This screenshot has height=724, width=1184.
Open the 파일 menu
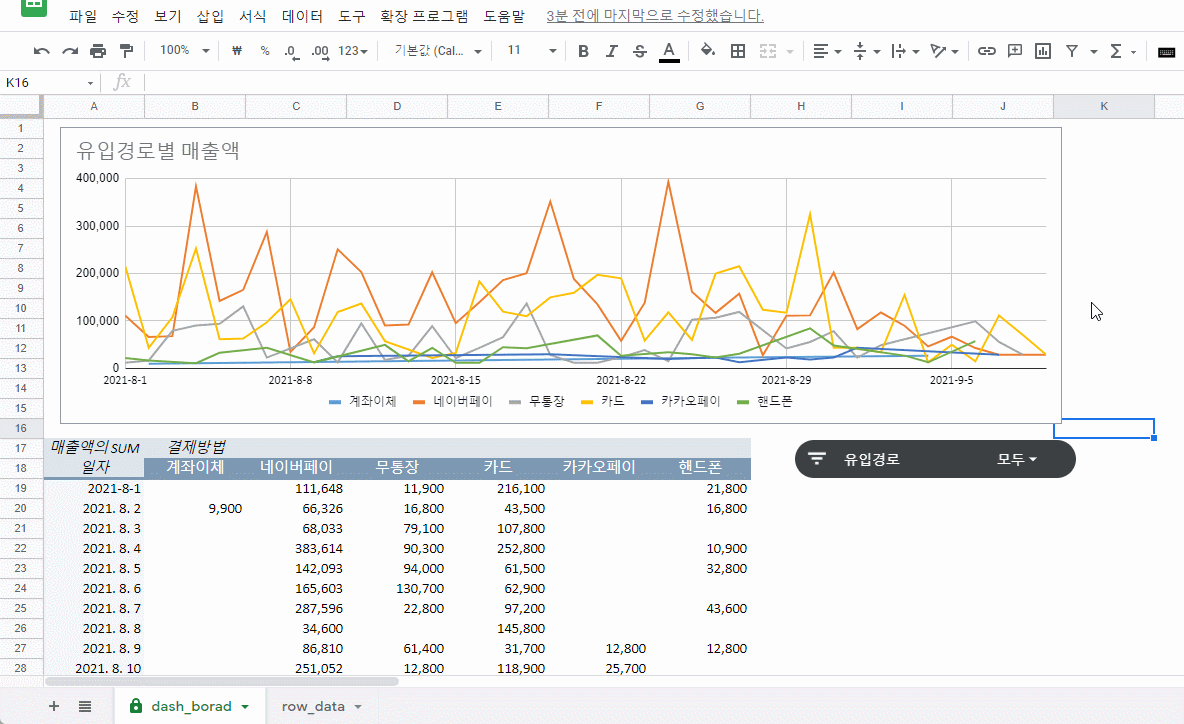click(83, 16)
